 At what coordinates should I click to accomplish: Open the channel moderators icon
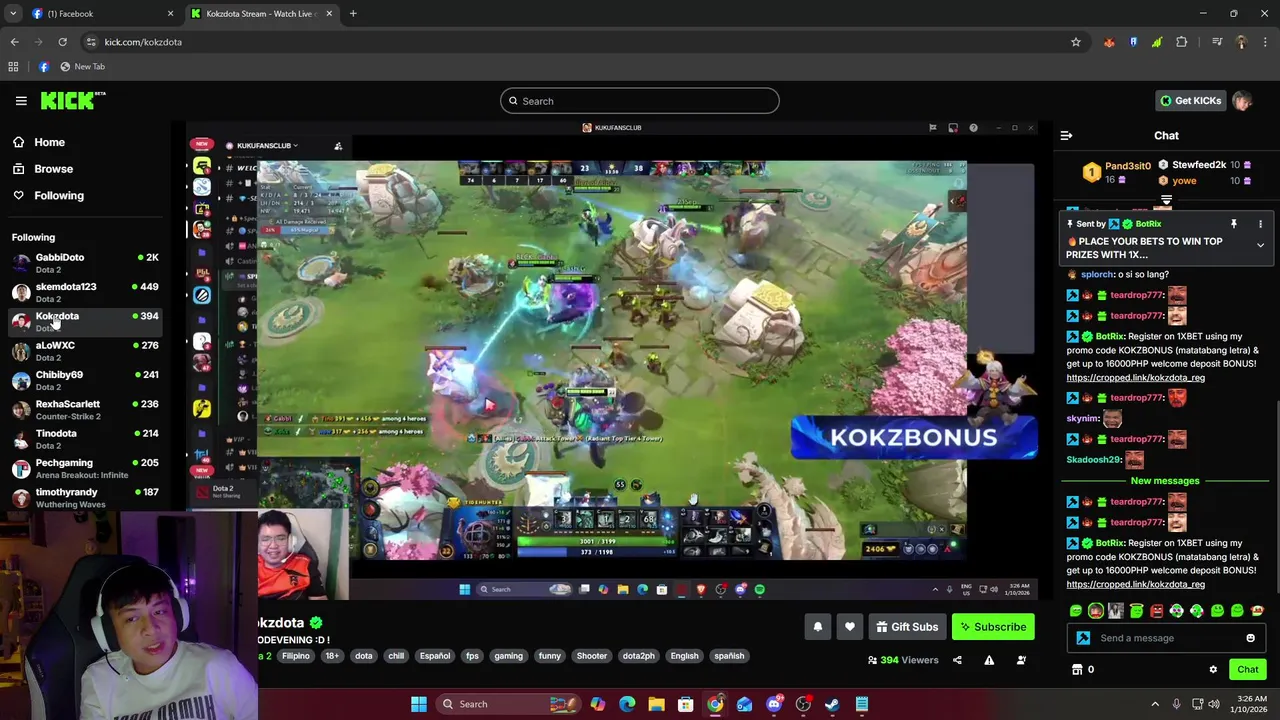click(x=1021, y=660)
